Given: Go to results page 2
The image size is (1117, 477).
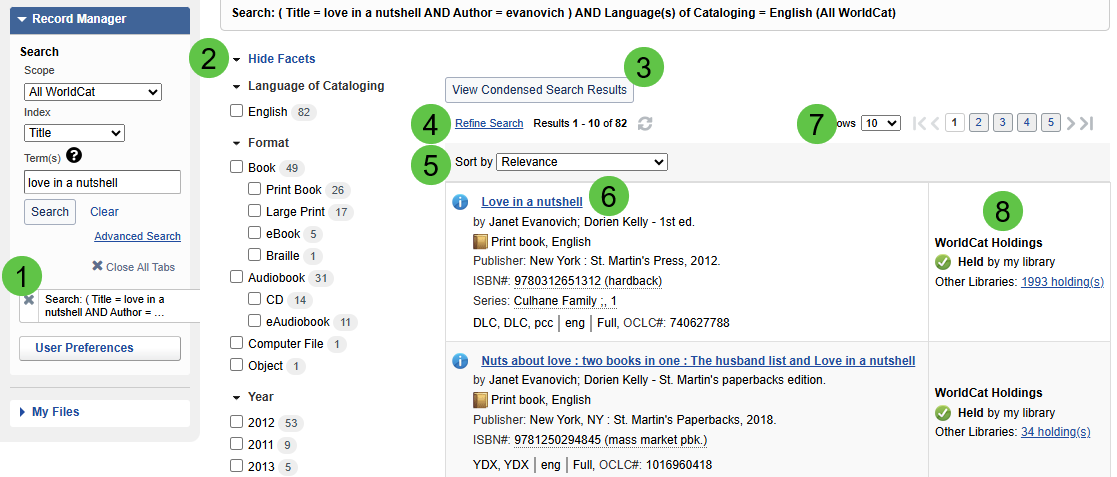Looking at the screenshot, I should click(978, 123).
